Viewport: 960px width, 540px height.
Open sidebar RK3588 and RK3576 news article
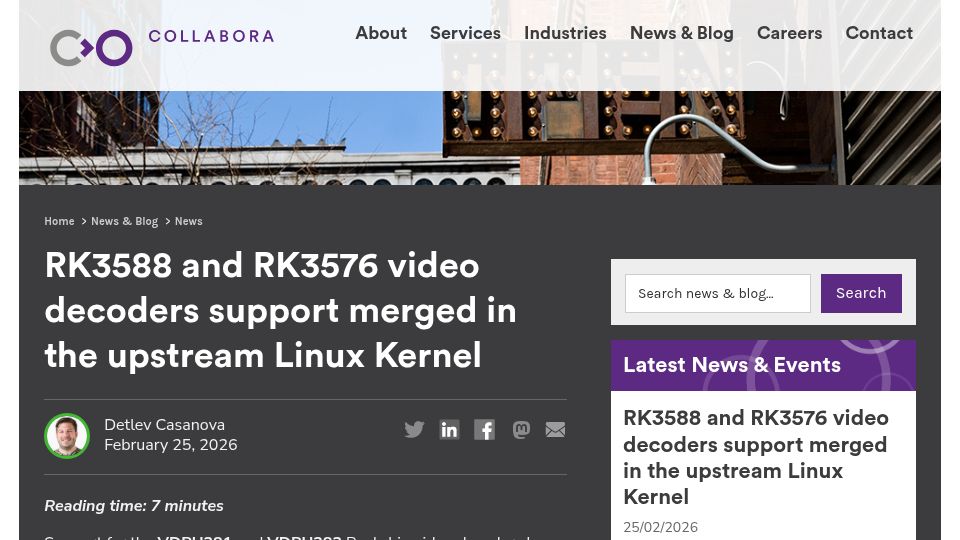tap(756, 457)
